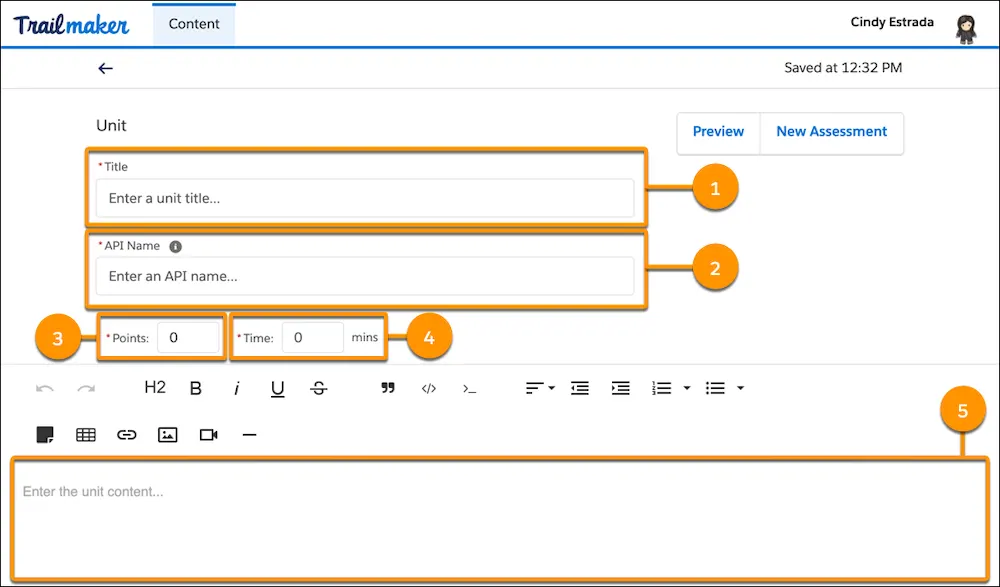Insert an image into the content
The image size is (1000, 587).
(167, 435)
